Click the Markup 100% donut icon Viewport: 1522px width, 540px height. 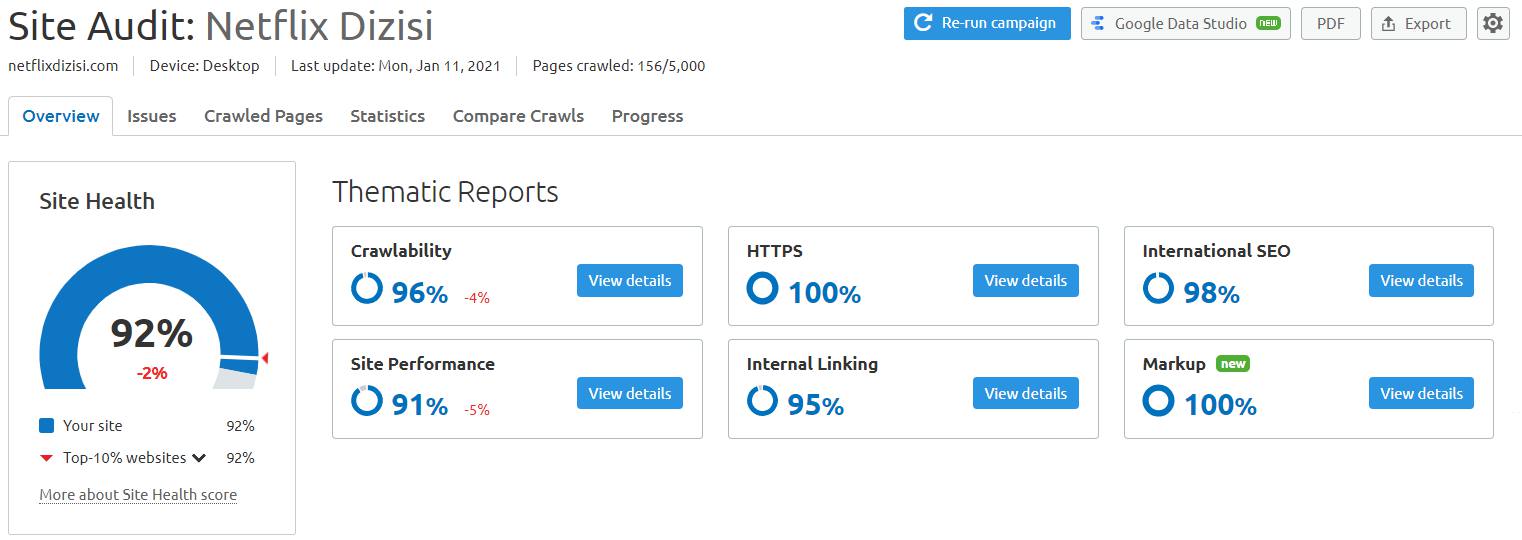point(1159,401)
